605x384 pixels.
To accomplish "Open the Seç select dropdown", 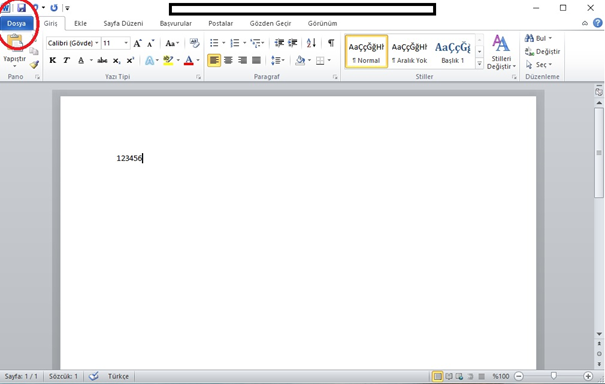I will 539,64.
